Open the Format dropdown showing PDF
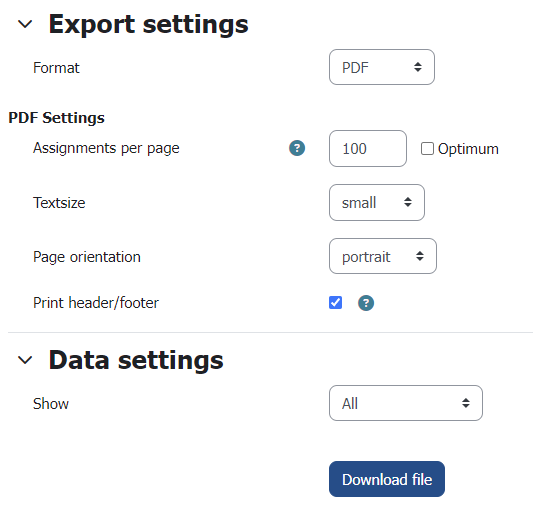Image resolution: width=533 pixels, height=509 pixels. click(382, 67)
